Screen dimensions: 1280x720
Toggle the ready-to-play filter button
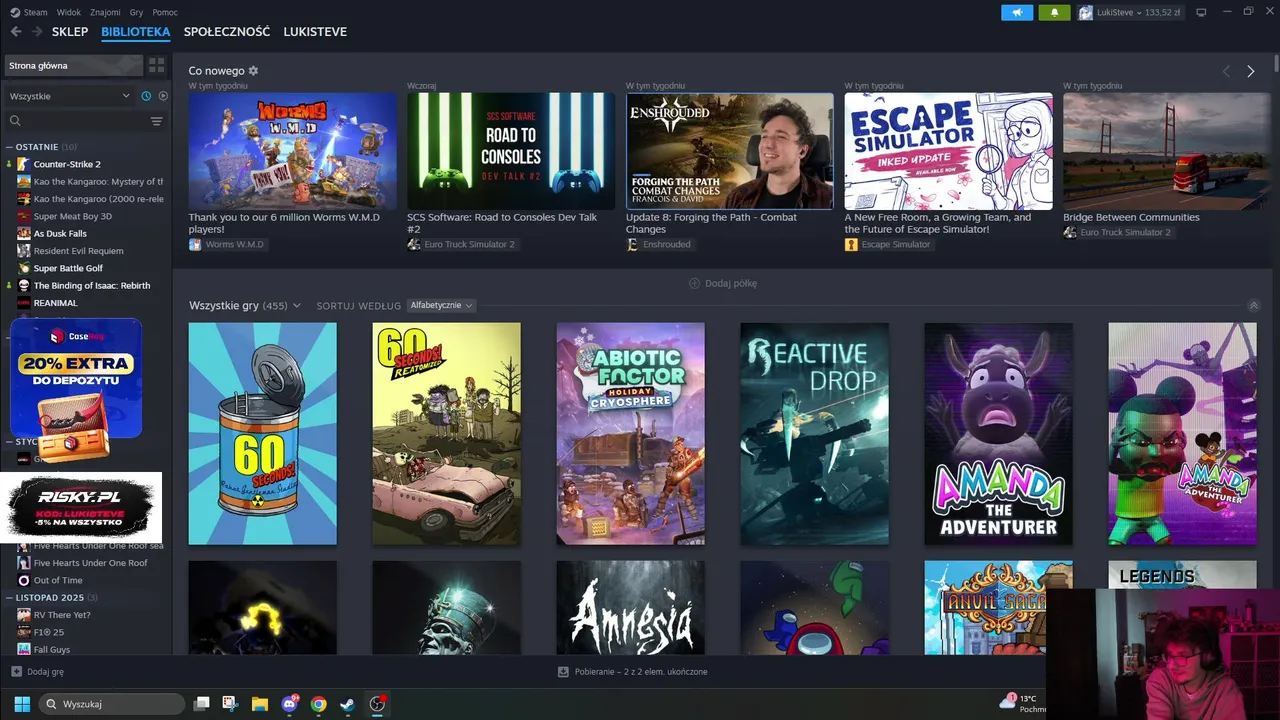163,96
